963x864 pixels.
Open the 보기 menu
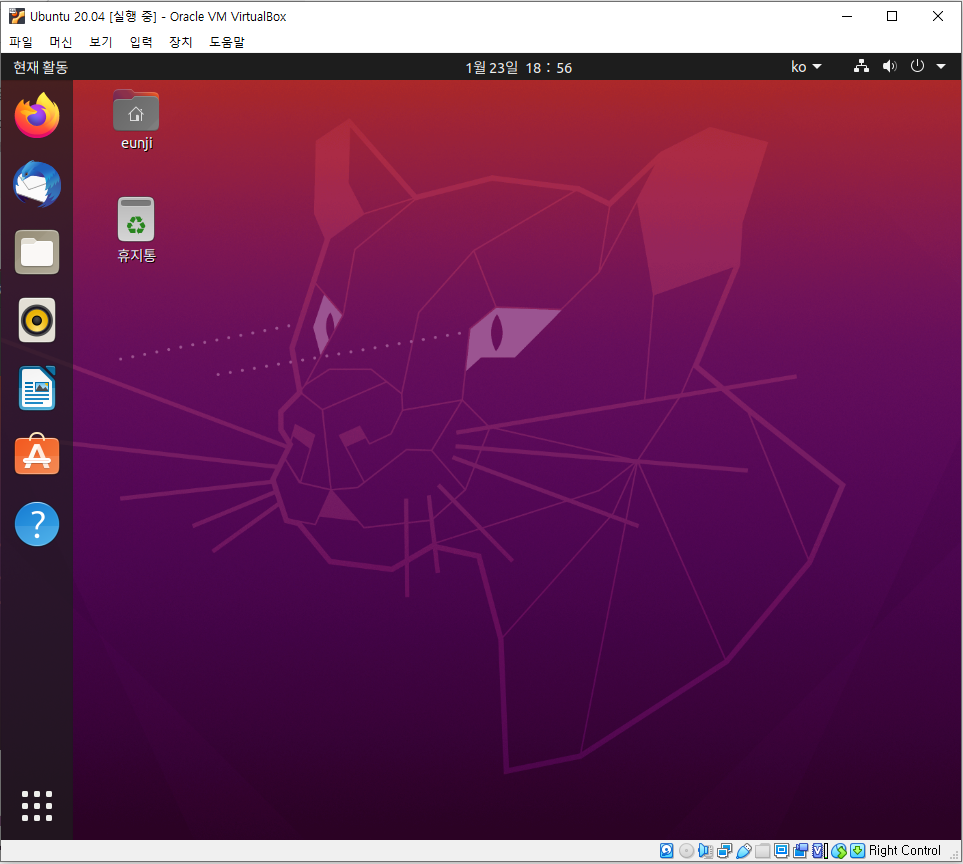coord(101,42)
